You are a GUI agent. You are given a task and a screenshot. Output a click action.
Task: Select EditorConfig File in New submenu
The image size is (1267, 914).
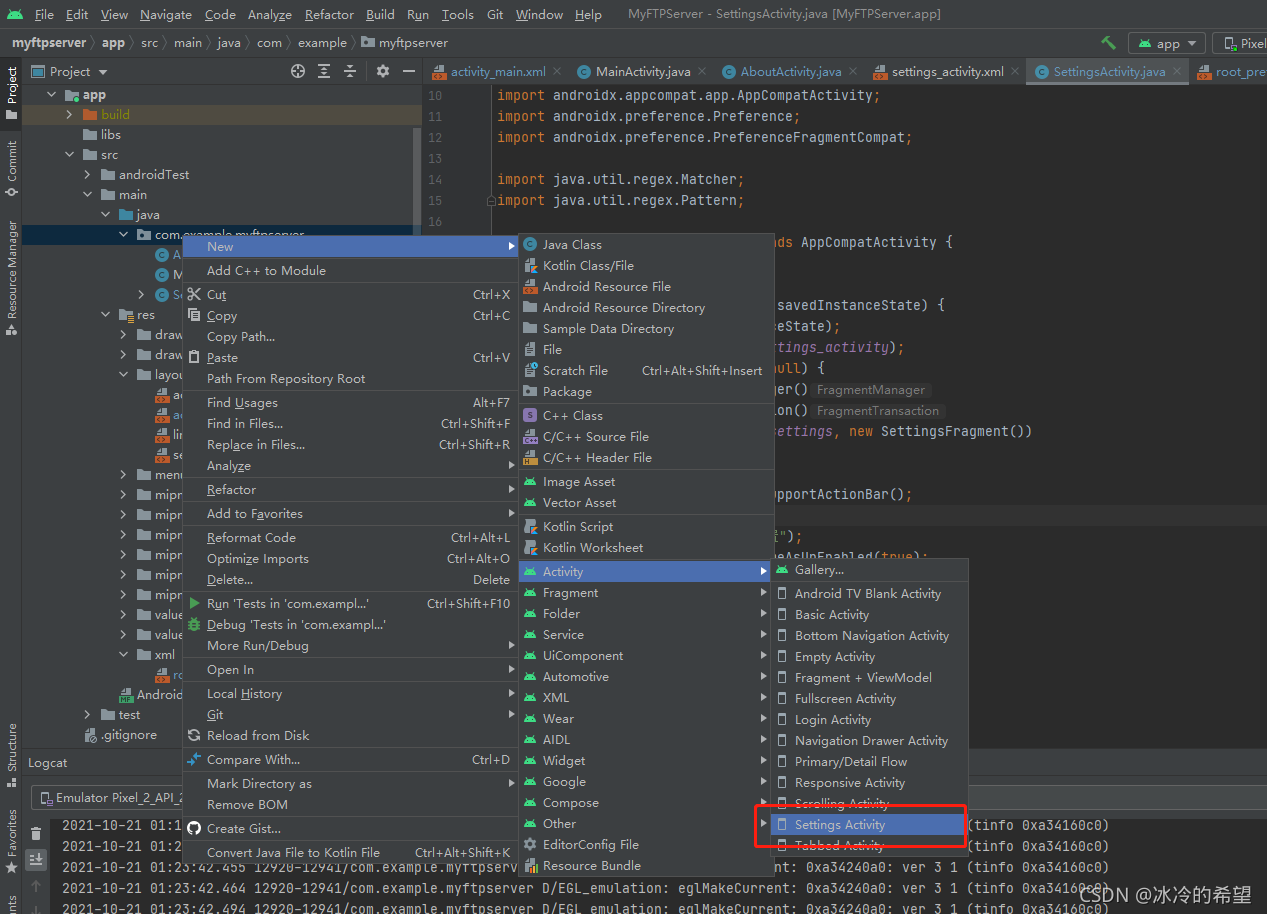(646, 844)
